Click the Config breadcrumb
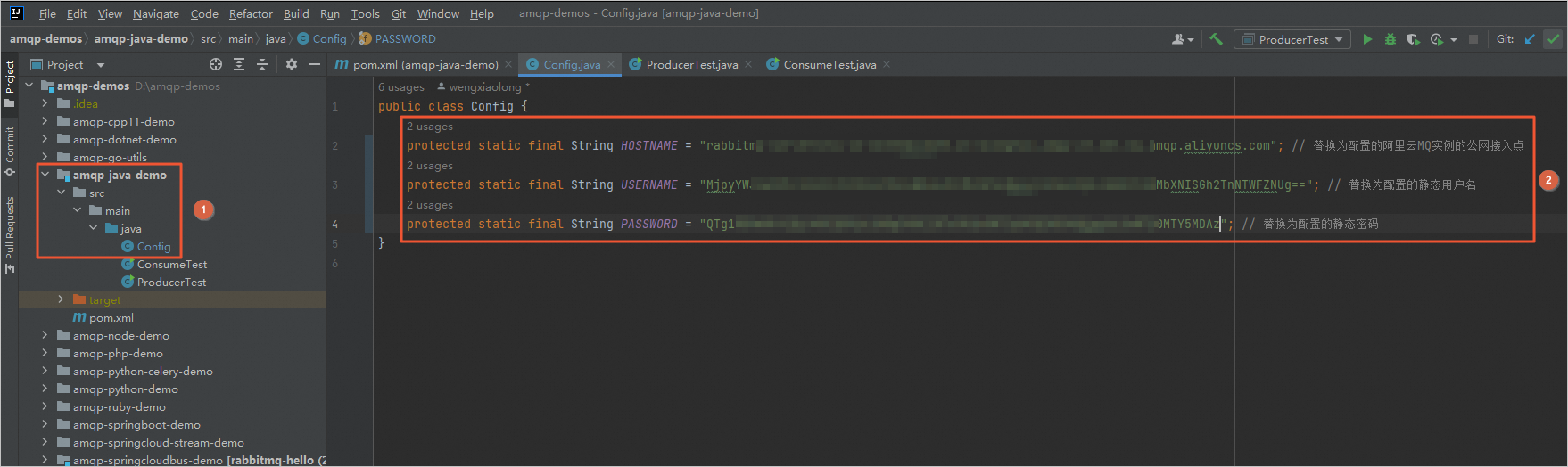 (x=322, y=38)
